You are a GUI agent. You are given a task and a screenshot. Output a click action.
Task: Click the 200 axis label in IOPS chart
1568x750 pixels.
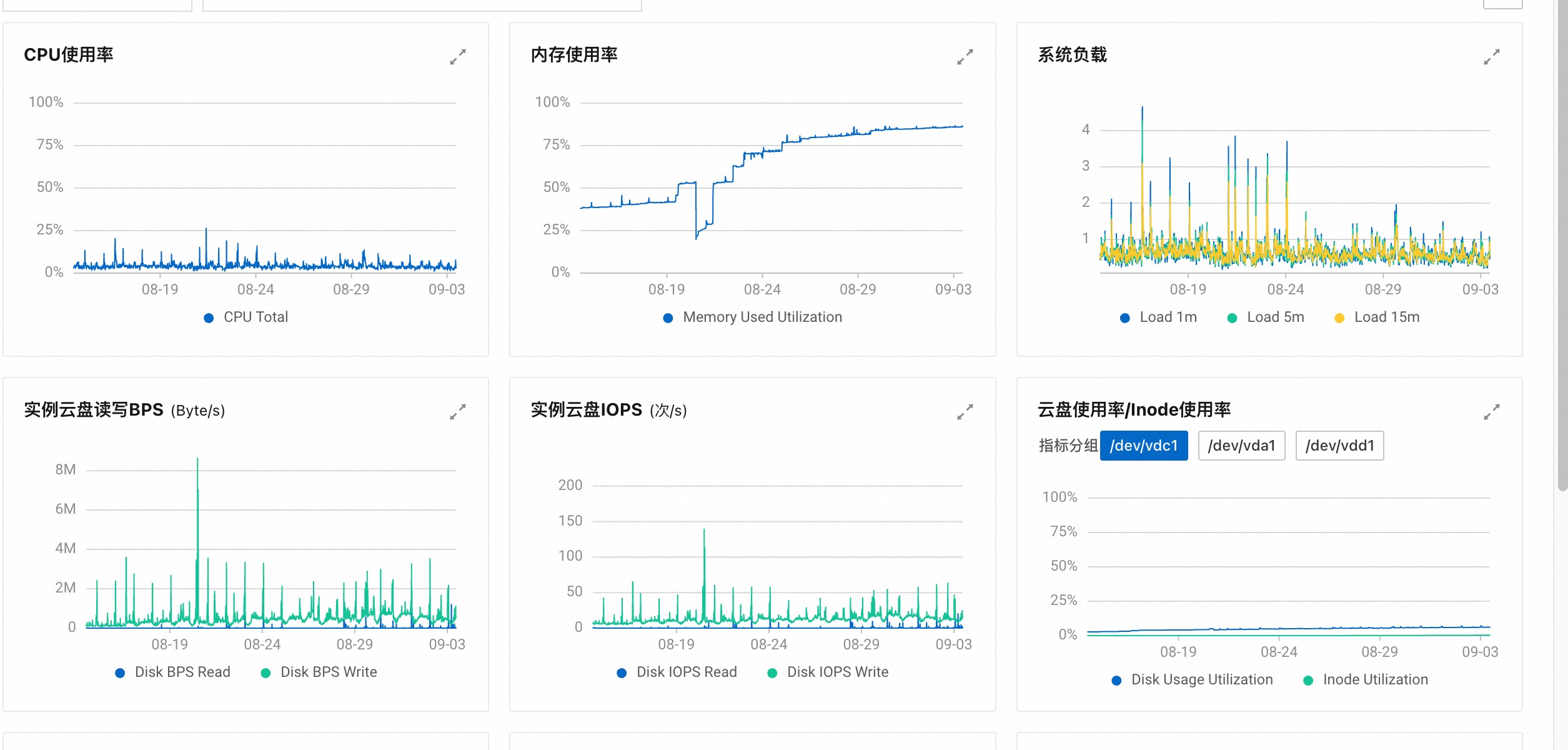[570, 486]
